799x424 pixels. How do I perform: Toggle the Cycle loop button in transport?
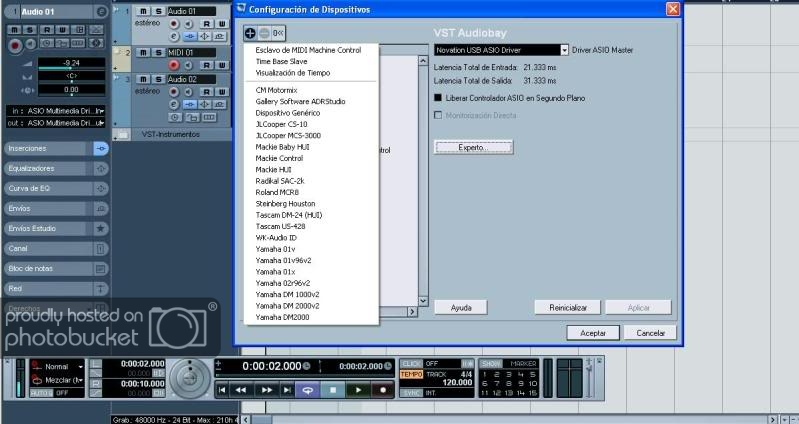(309, 389)
